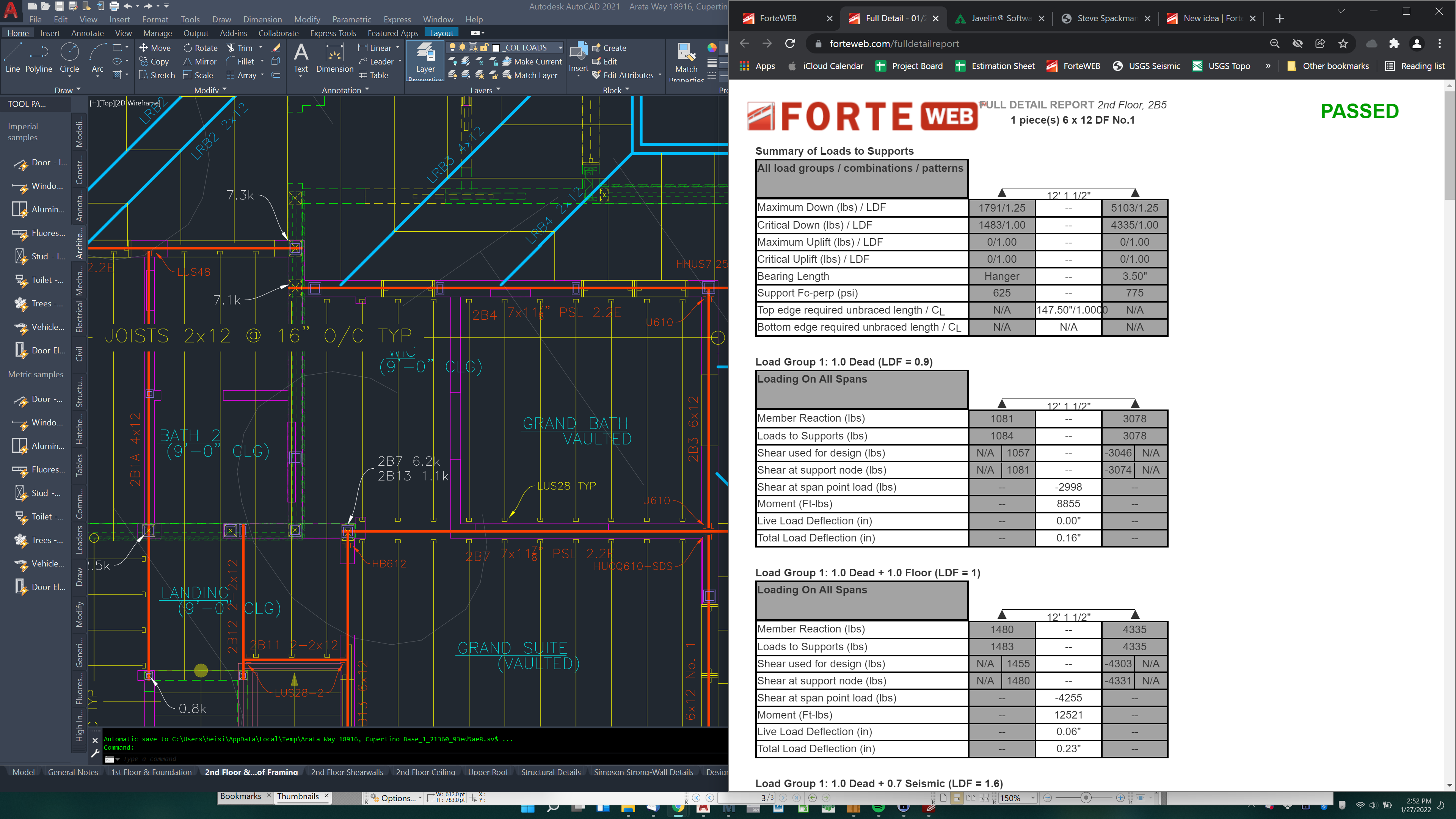The width and height of the screenshot is (1456, 819).
Task: Open Spotify from the Windows taskbar
Action: click(879, 808)
